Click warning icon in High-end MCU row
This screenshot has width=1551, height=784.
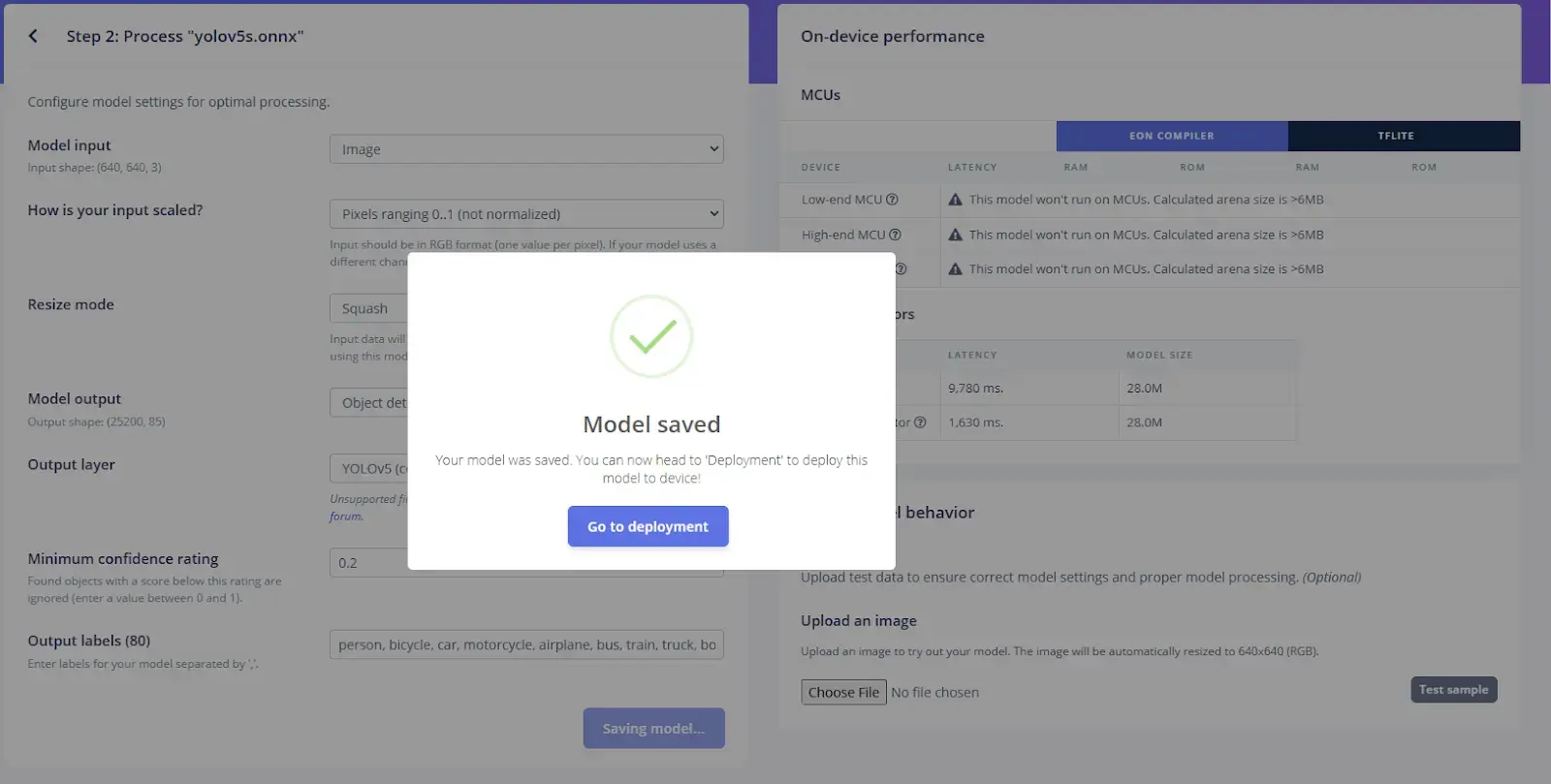pos(955,235)
